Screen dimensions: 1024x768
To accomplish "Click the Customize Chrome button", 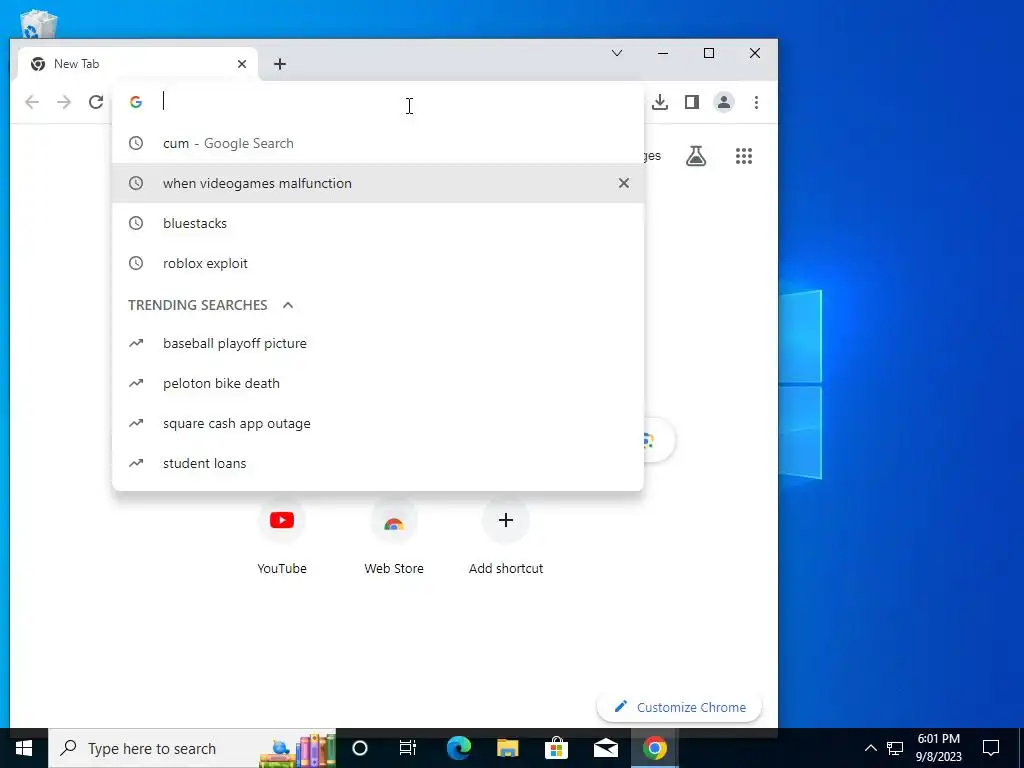I will tap(679, 707).
